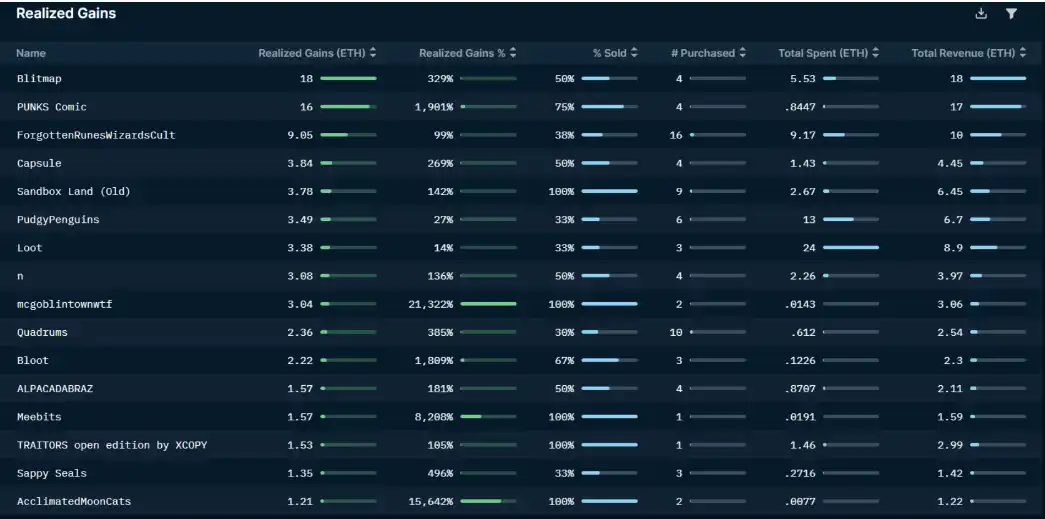The height and width of the screenshot is (519, 1045).
Task: Click the 38% sold value
Action: (x=564, y=135)
